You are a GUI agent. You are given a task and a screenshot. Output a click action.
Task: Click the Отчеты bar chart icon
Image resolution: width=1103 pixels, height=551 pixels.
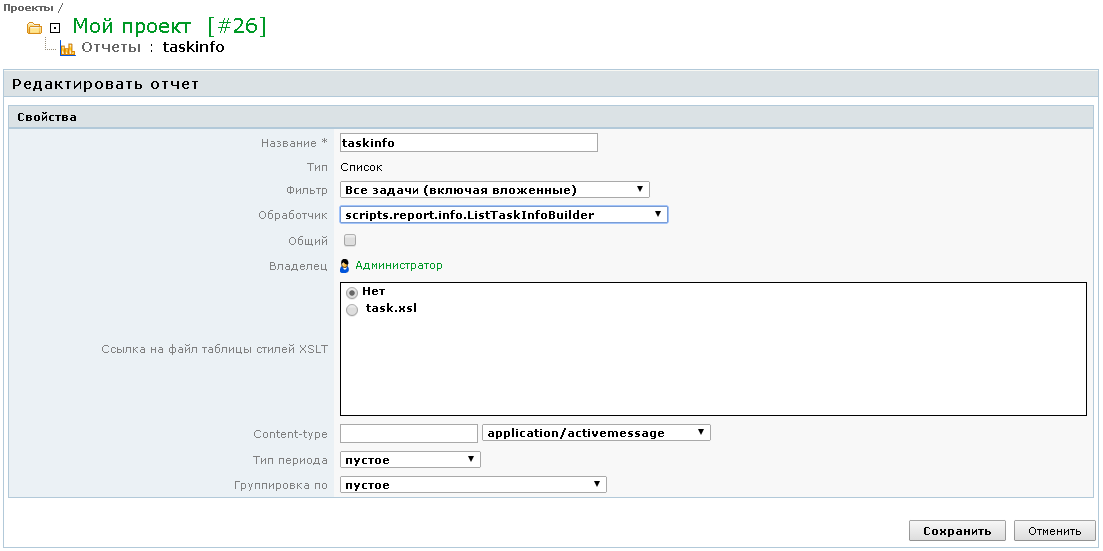[67, 48]
